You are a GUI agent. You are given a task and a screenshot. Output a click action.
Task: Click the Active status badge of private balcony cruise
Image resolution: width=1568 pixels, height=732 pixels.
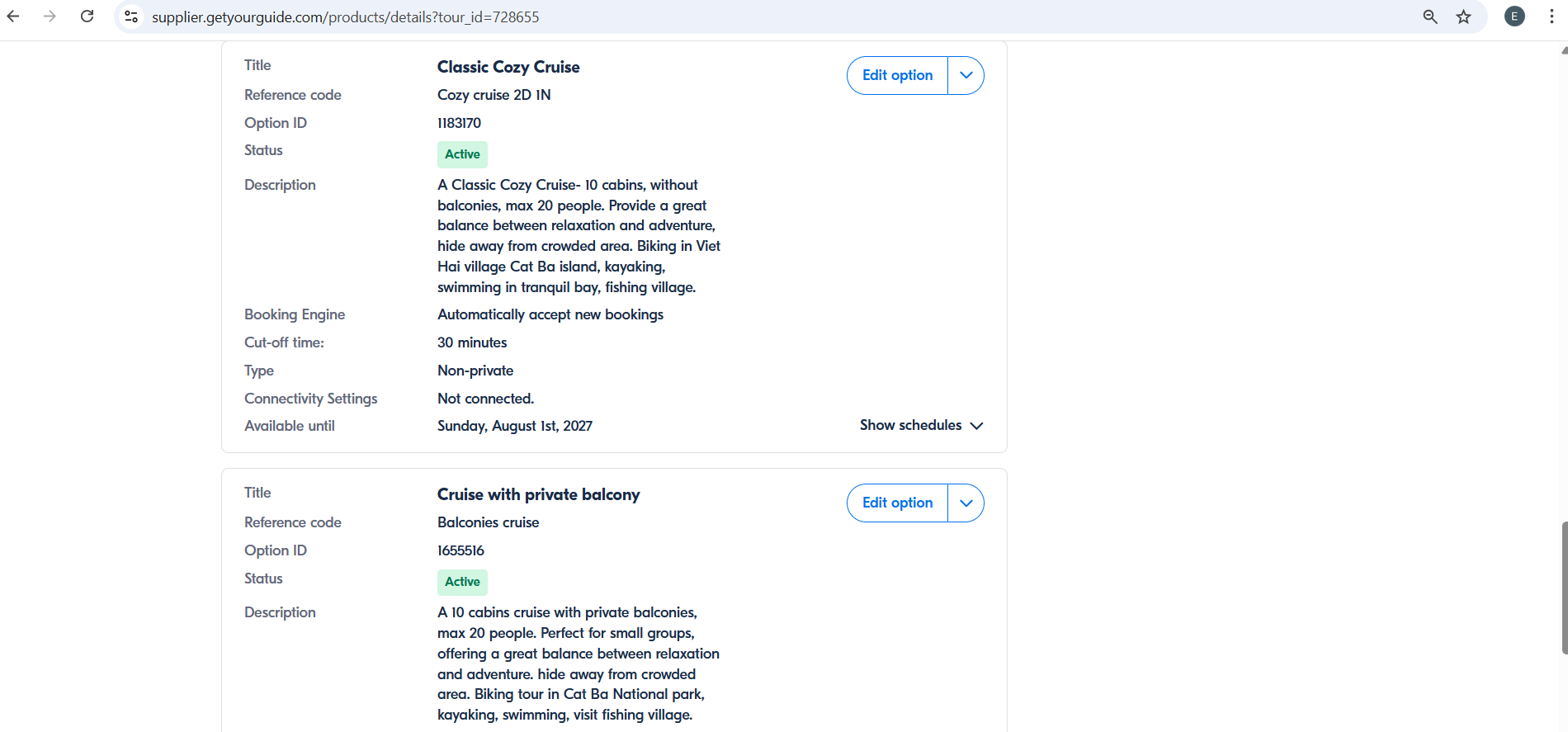pos(462,582)
